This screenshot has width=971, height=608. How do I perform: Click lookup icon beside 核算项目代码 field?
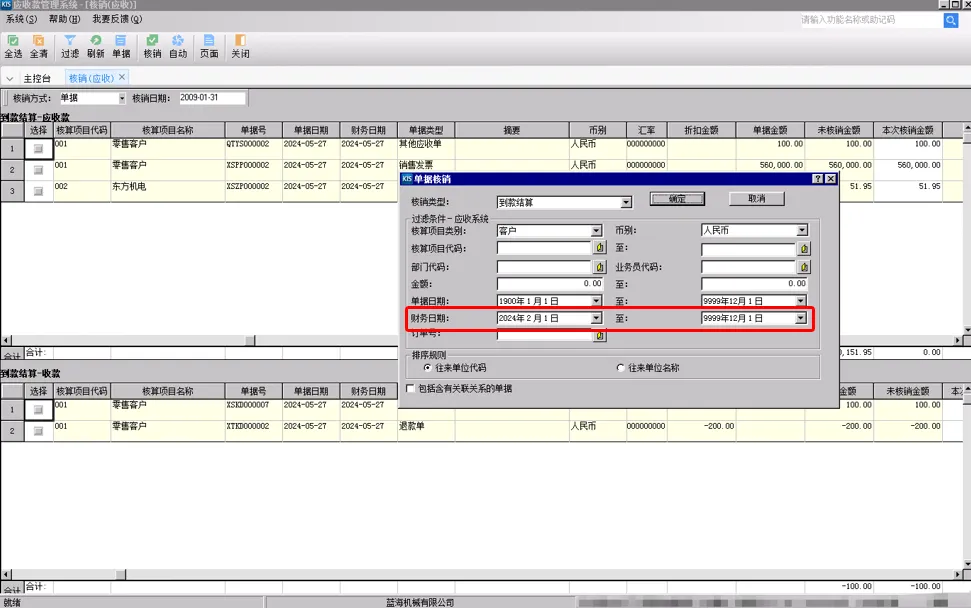click(599, 248)
